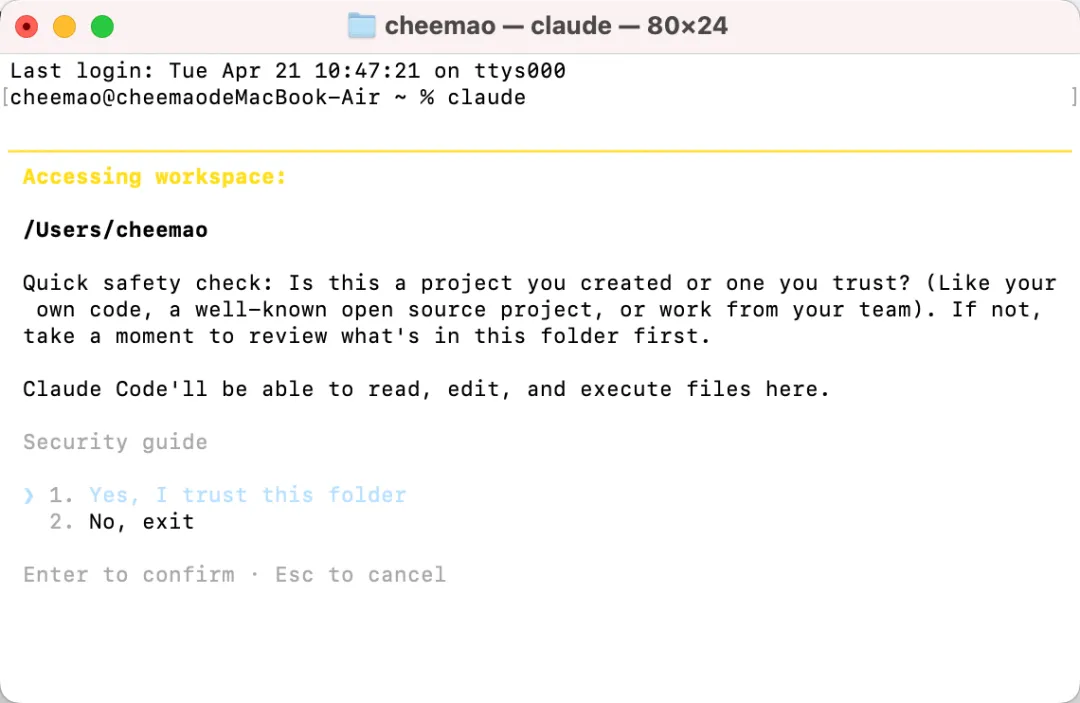Screen dimensions: 1080x703
Task: Choose the "No, exit" option
Action: click(x=141, y=522)
